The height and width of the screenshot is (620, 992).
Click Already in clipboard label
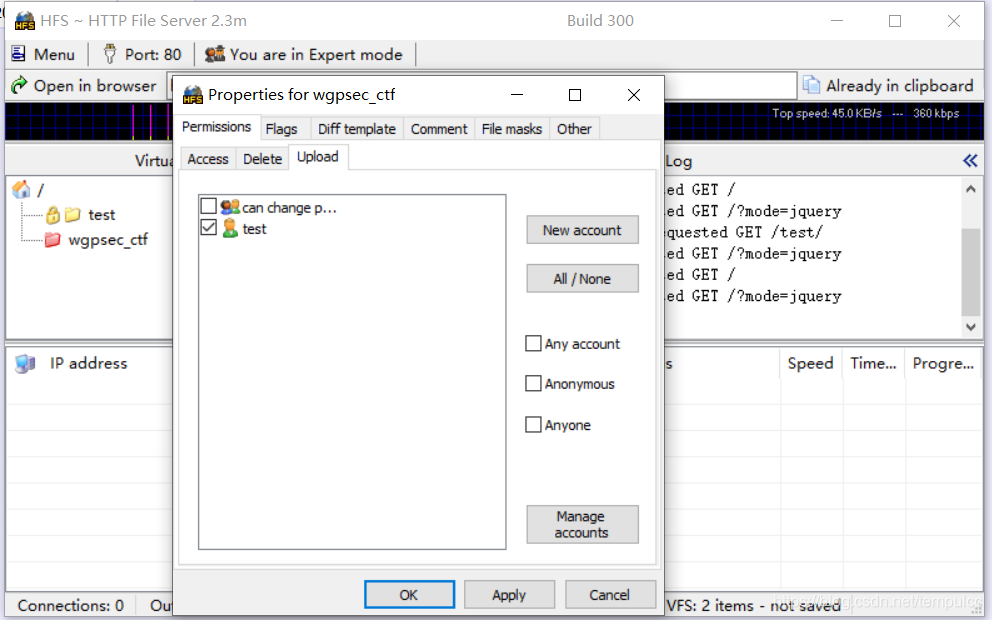click(900, 85)
